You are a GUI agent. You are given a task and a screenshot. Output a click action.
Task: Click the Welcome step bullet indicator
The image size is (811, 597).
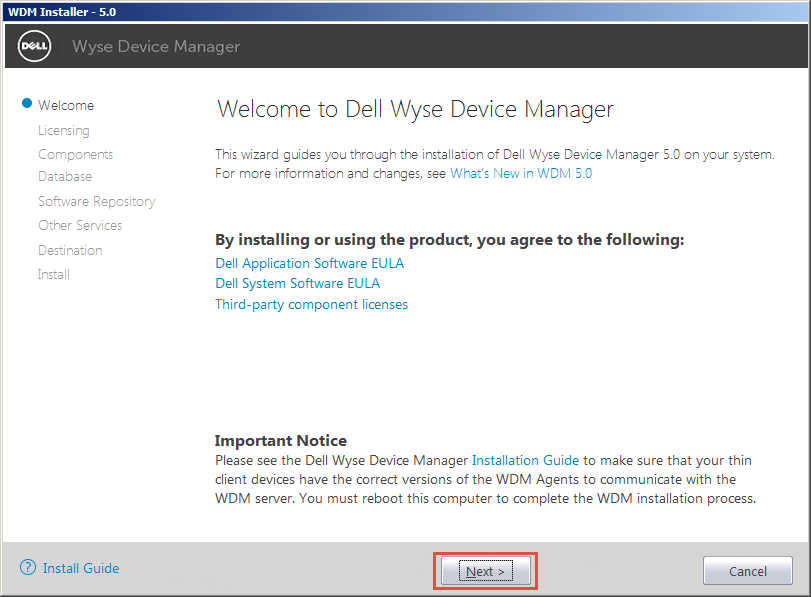pos(26,103)
